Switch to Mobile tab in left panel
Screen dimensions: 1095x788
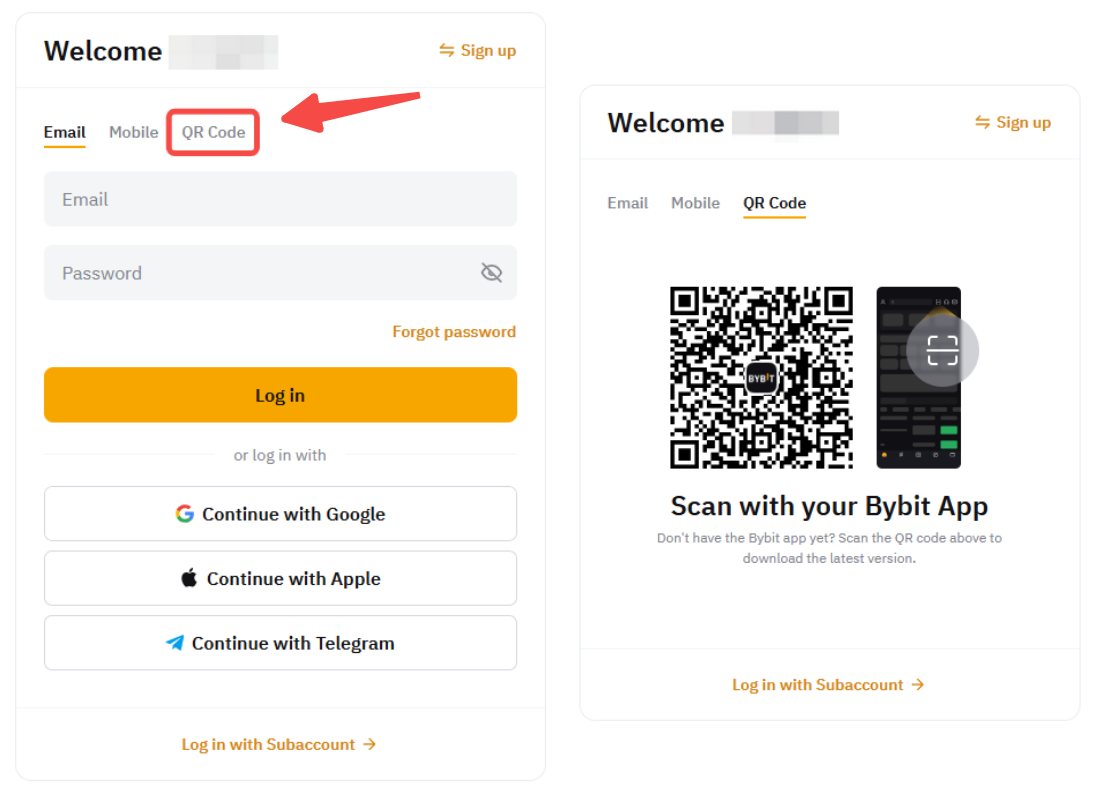click(134, 132)
